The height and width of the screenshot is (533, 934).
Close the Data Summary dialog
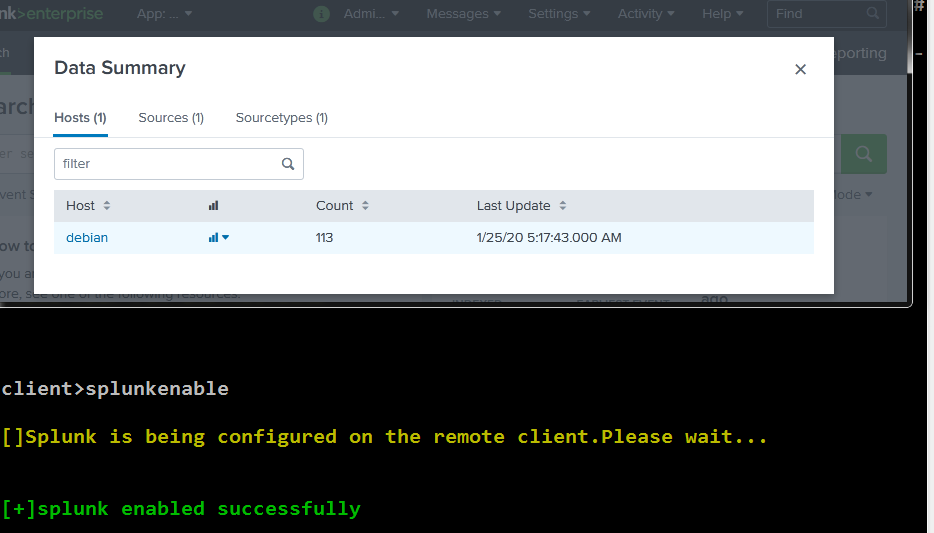pyautogui.click(x=800, y=69)
